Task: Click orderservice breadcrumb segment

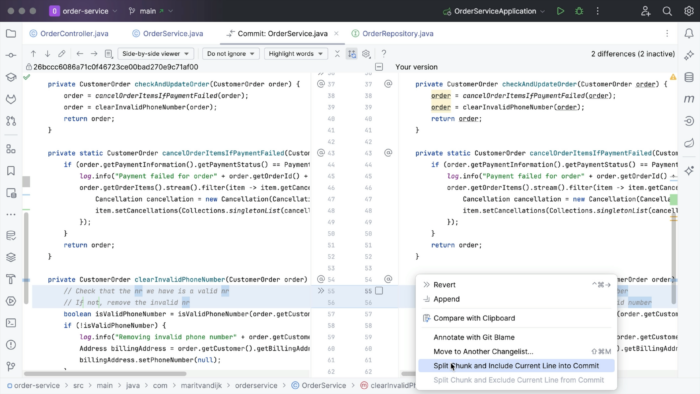Action: [256, 386]
